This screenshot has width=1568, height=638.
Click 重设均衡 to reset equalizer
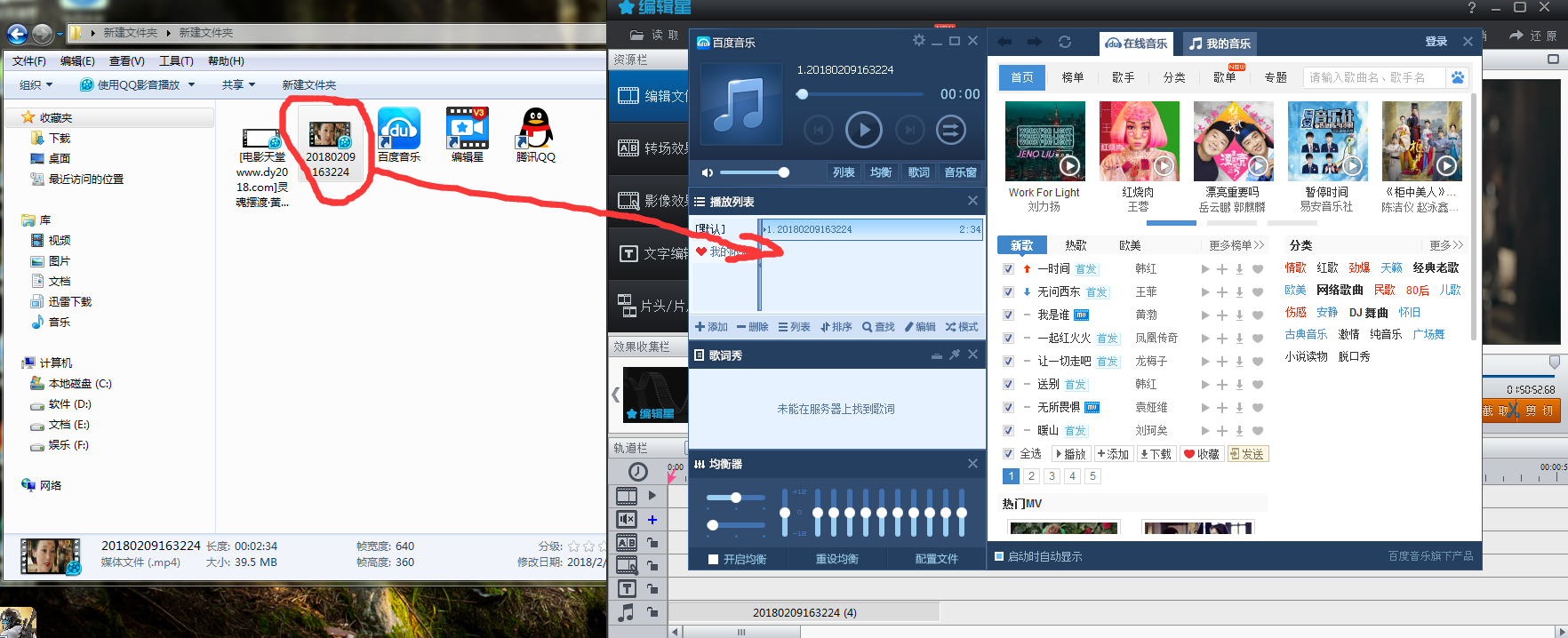pyautogui.click(x=837, y=559)
